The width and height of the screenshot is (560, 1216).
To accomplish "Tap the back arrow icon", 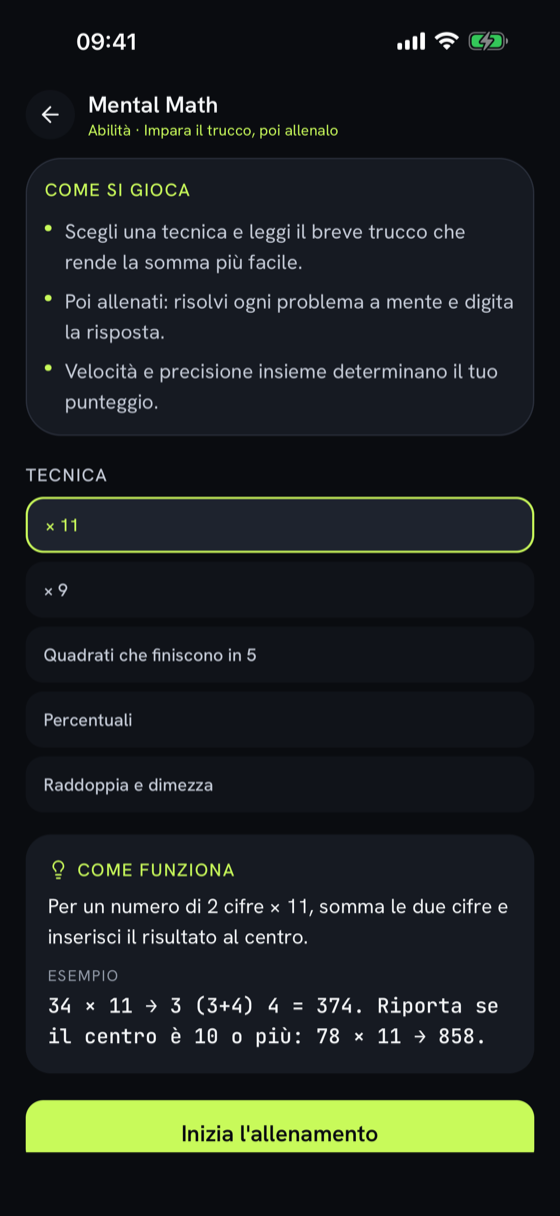I will (50, 115).
